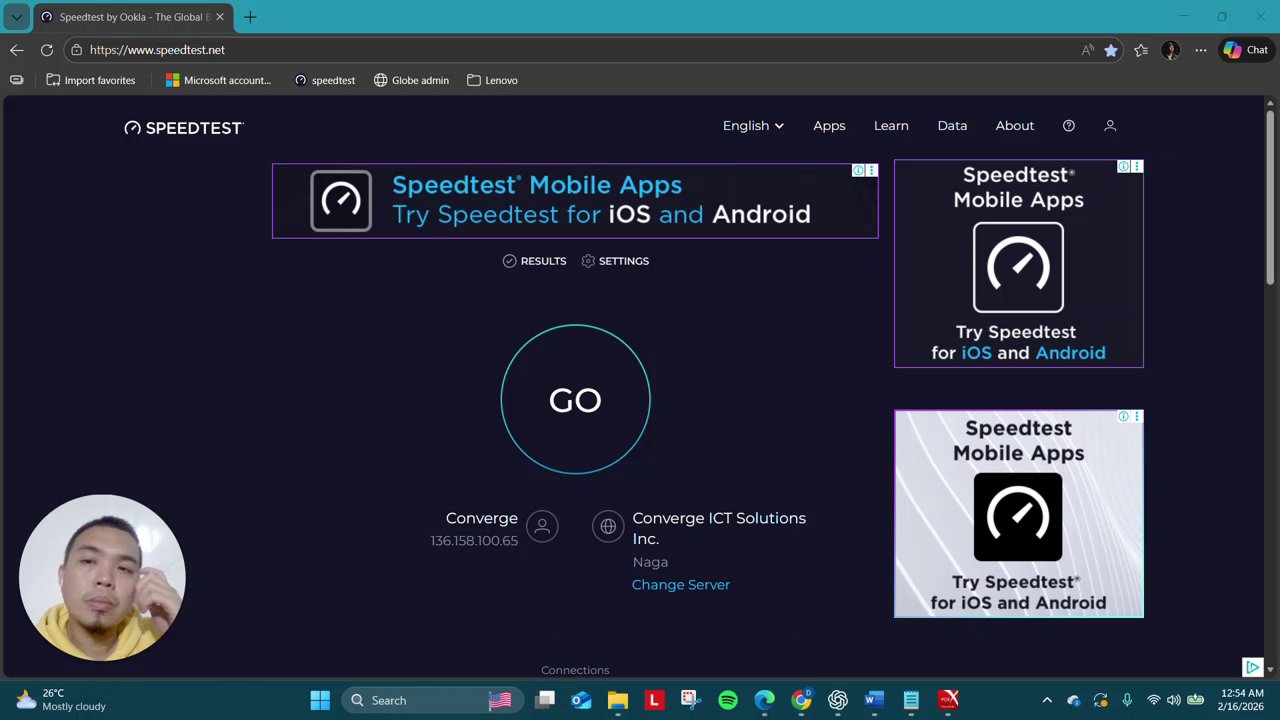Click the taskbar Search box
The image size is (1280, 720).
pos(431,700)
